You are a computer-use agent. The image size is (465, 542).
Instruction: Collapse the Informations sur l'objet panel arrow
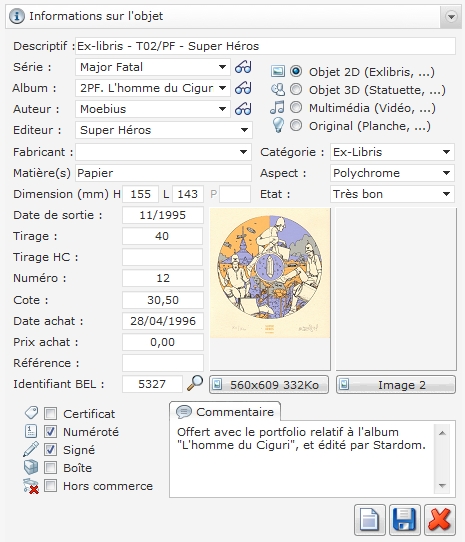451,17
